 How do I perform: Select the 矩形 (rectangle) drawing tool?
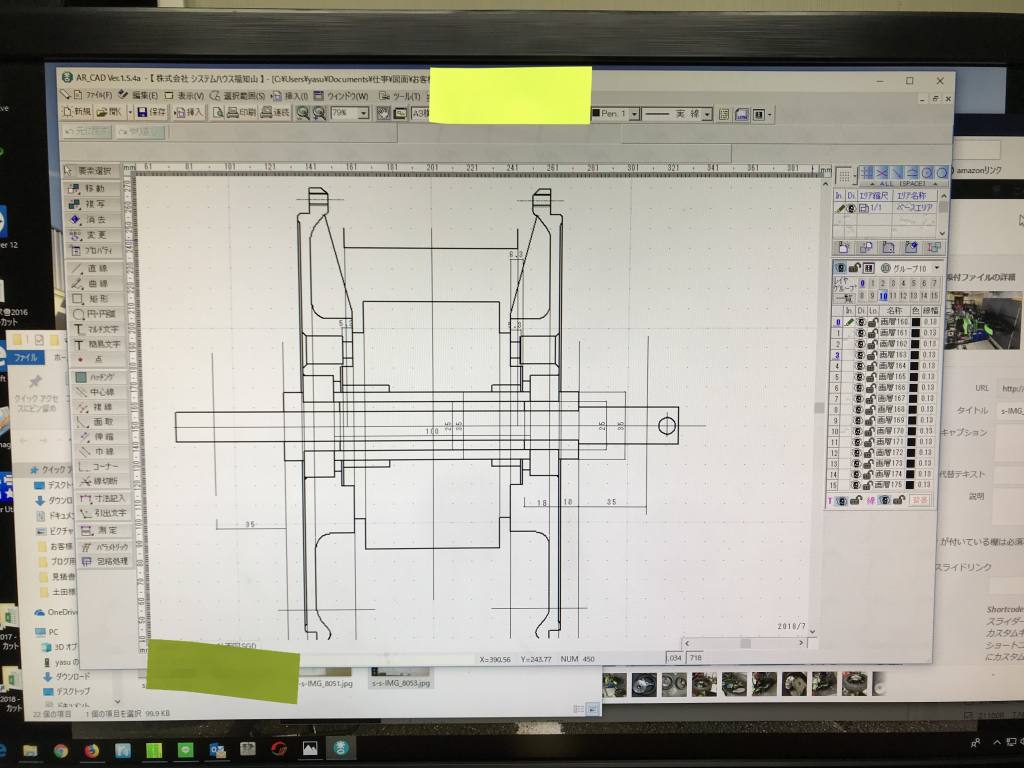tap(96, 299)
